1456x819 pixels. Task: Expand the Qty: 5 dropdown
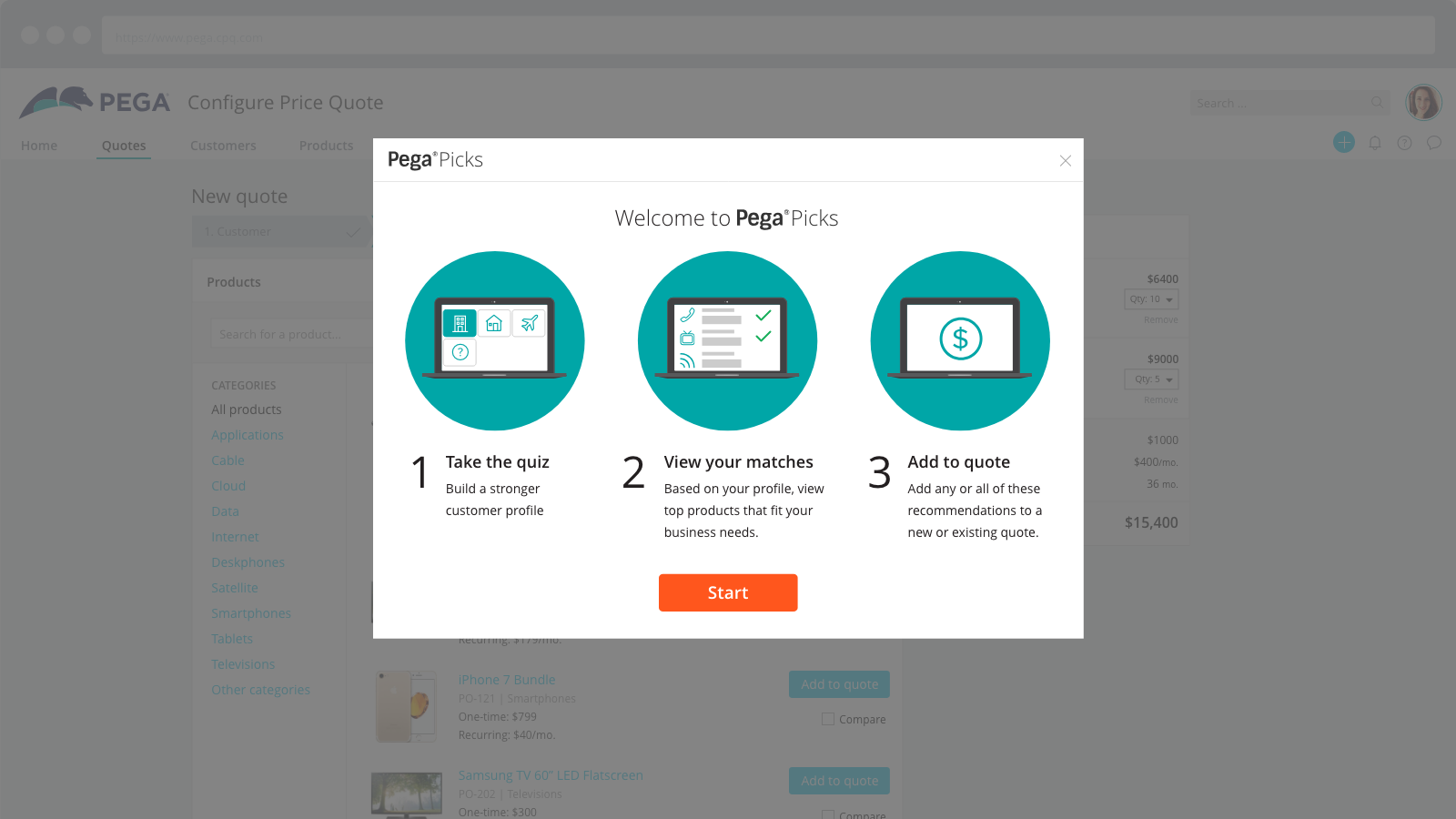pyautogui.click(x=1151, y=379)
